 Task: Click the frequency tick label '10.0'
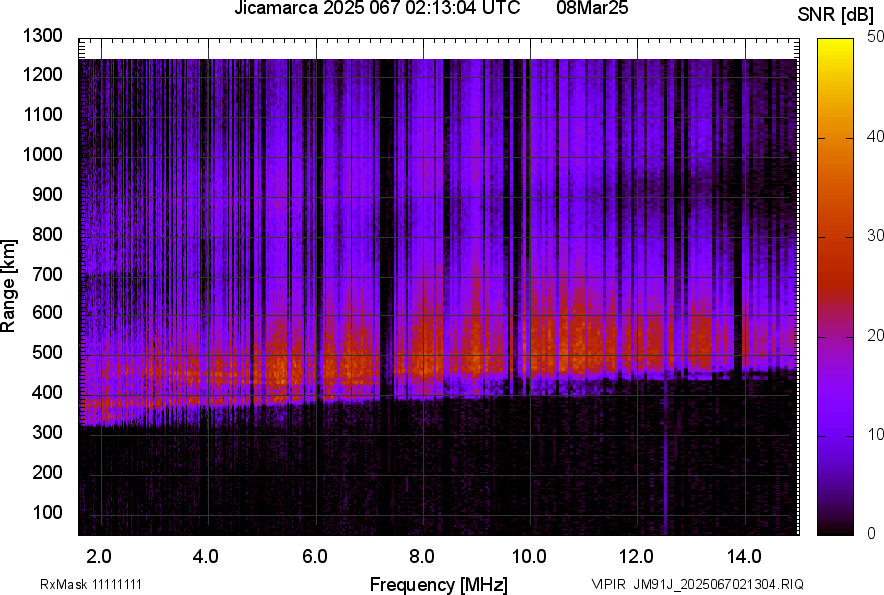(x=529, y=557)
